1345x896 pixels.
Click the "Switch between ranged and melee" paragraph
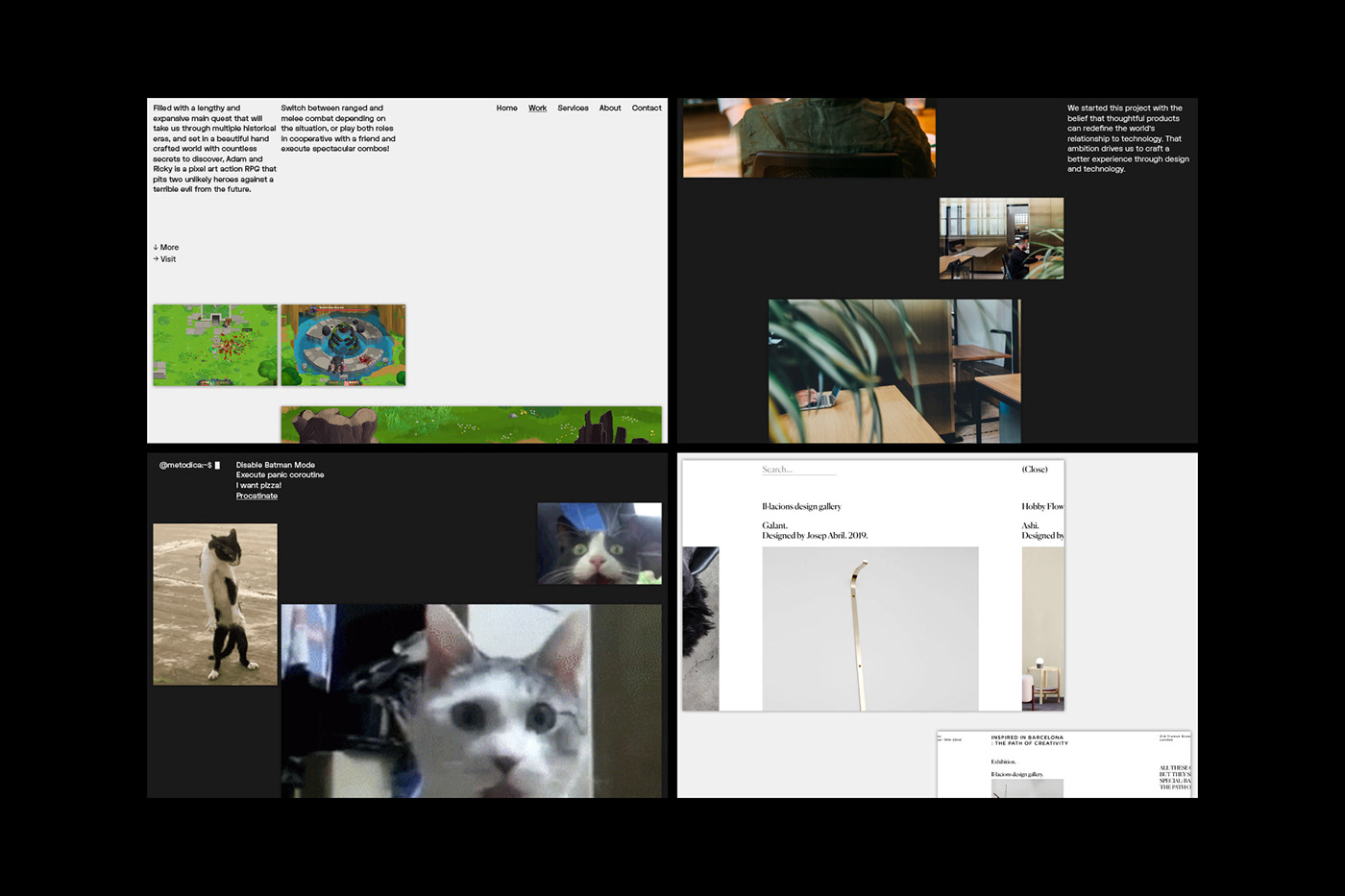point(338,129)
